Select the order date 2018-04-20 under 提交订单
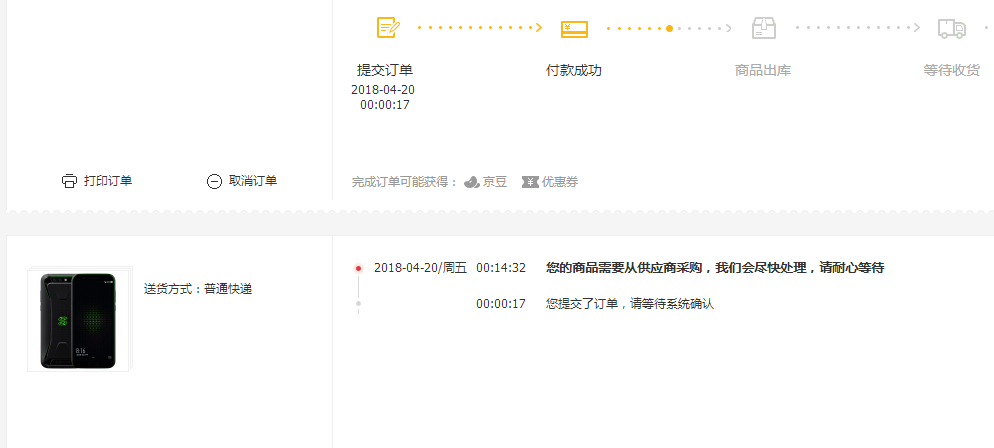 (x=383, y=90)
